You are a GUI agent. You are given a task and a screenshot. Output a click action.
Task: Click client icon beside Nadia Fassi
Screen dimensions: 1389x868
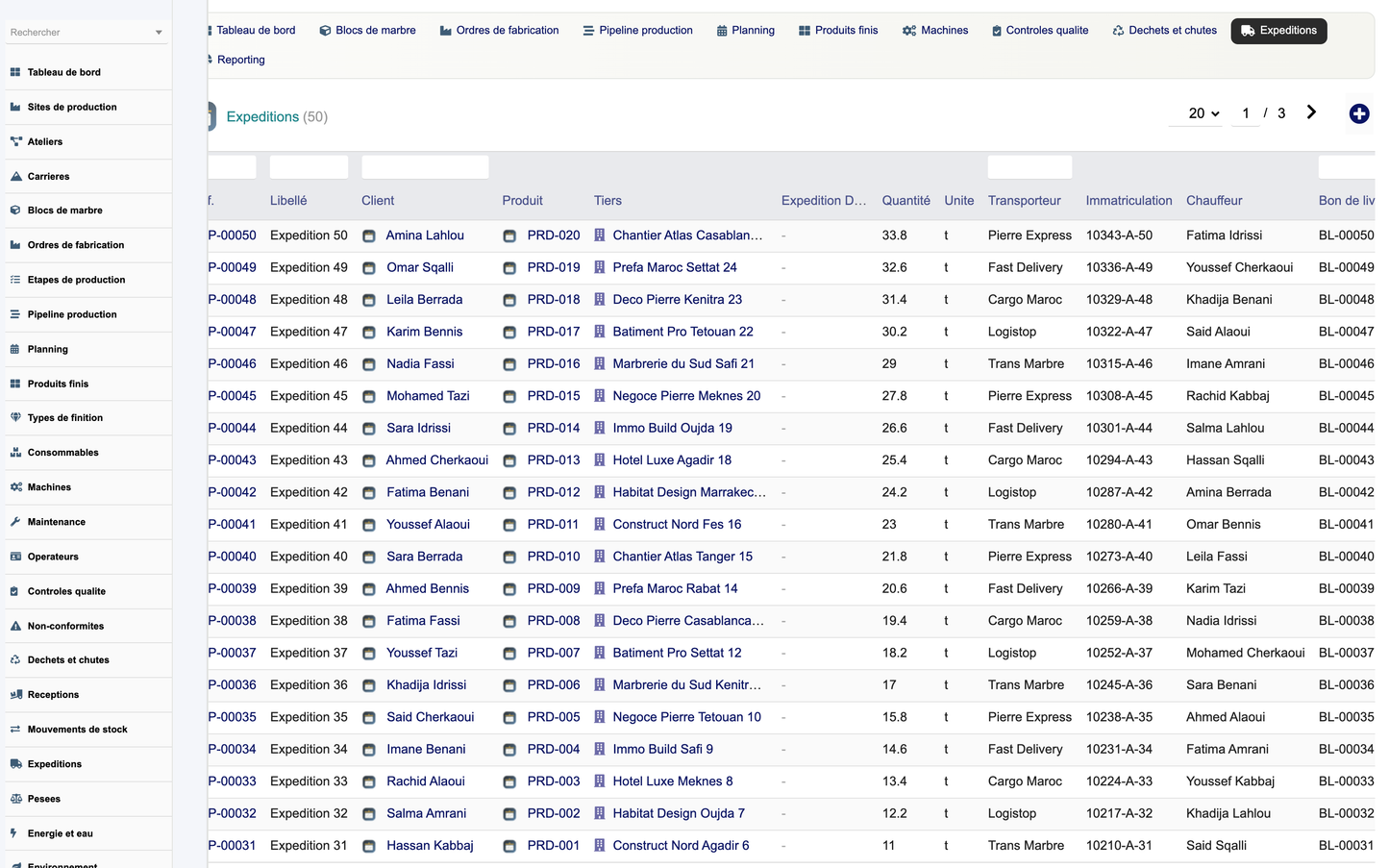click(x=368, y=364)
